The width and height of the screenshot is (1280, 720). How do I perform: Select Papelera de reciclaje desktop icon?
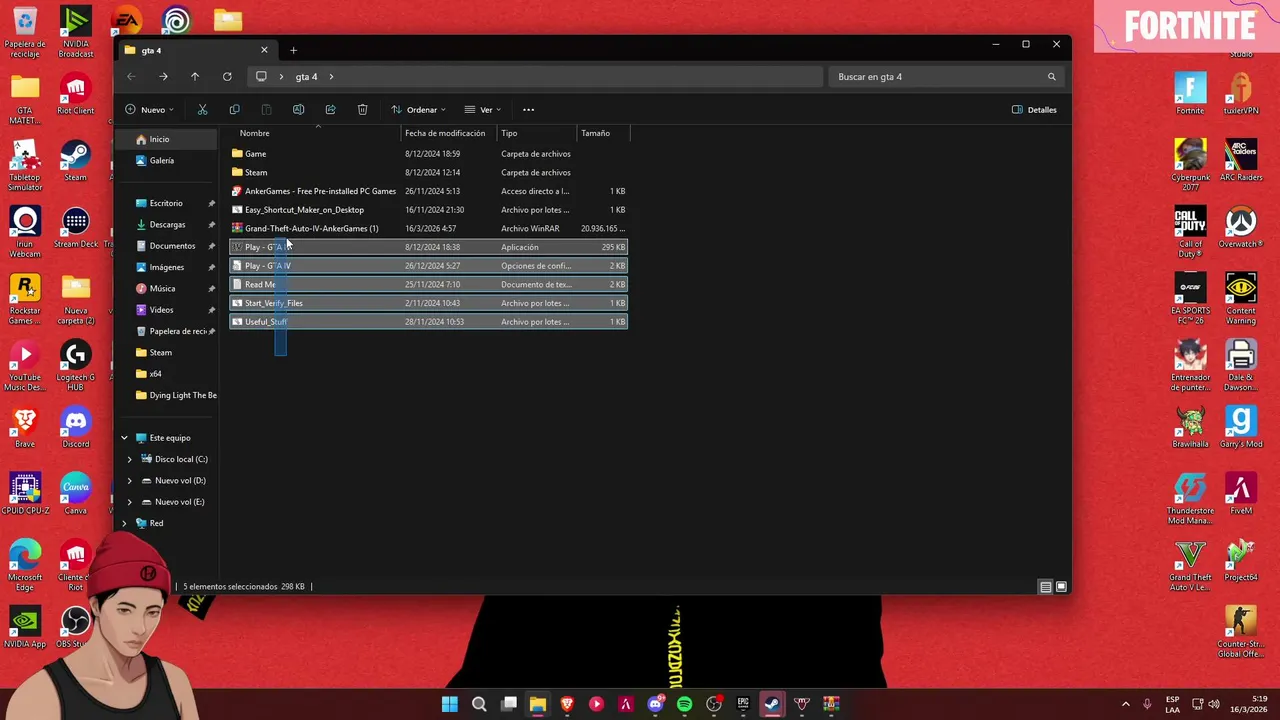(25, 32)
